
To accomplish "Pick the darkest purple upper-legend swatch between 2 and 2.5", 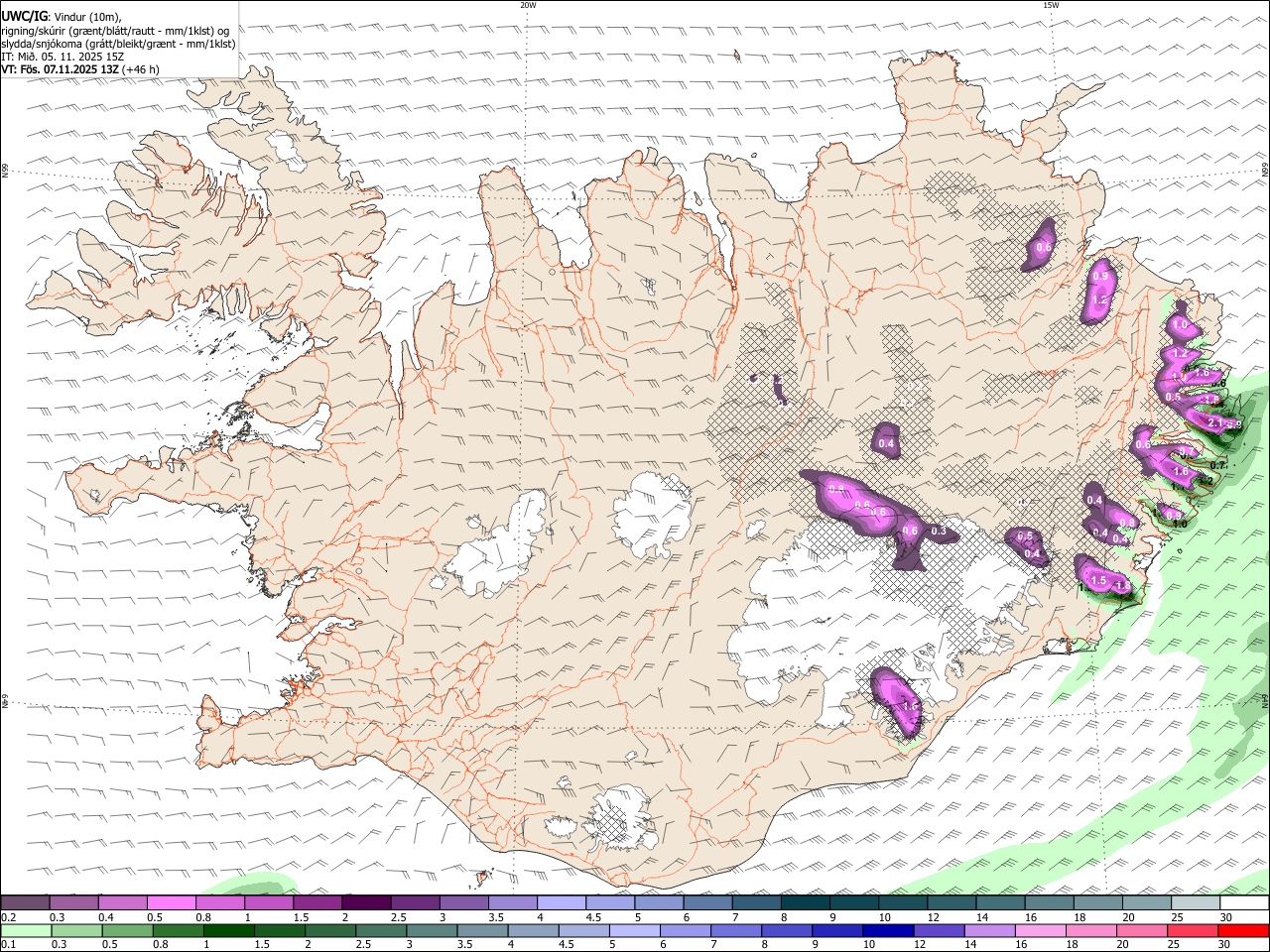I will point(365,902).
